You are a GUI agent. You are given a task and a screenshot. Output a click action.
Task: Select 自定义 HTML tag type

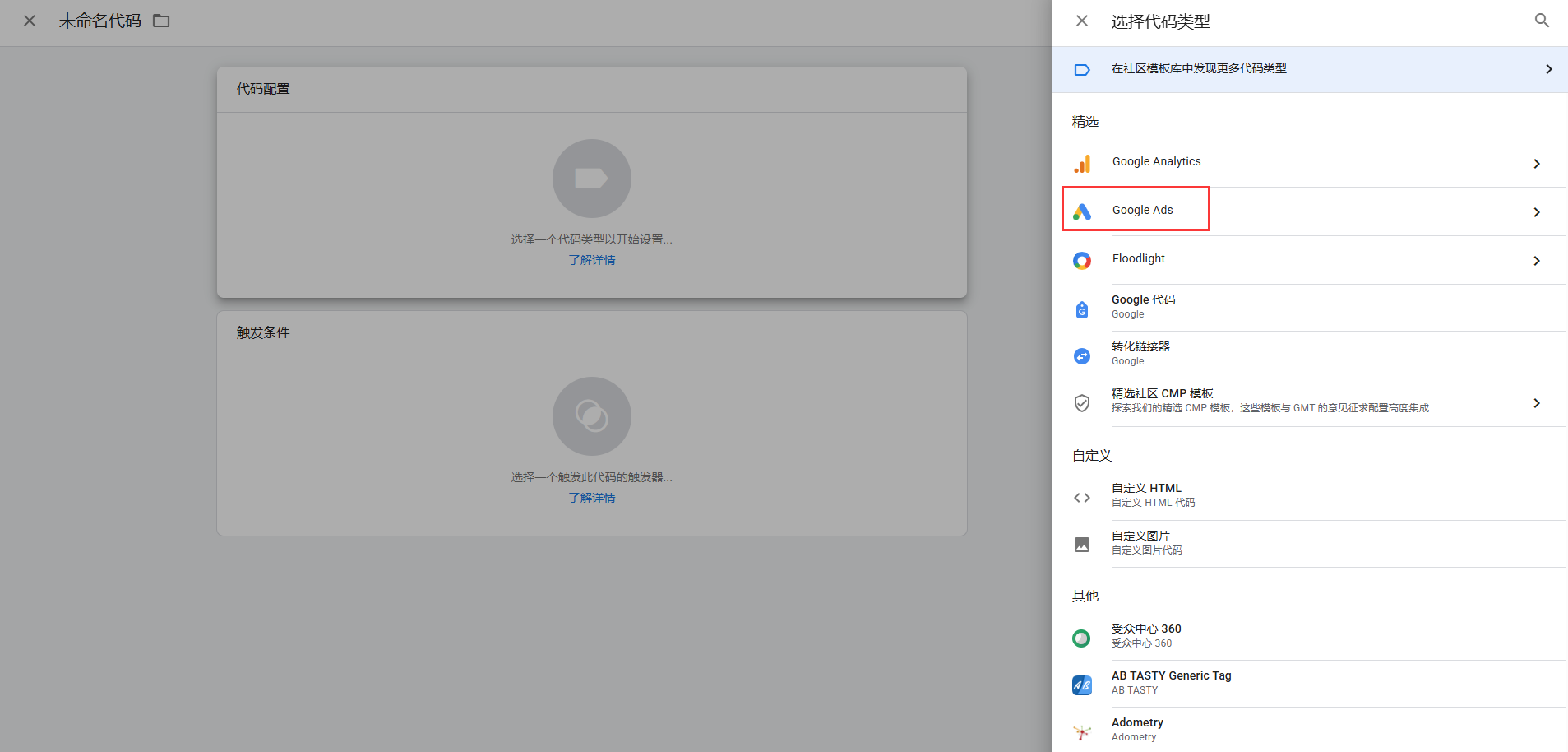[x=1310, y=496]
